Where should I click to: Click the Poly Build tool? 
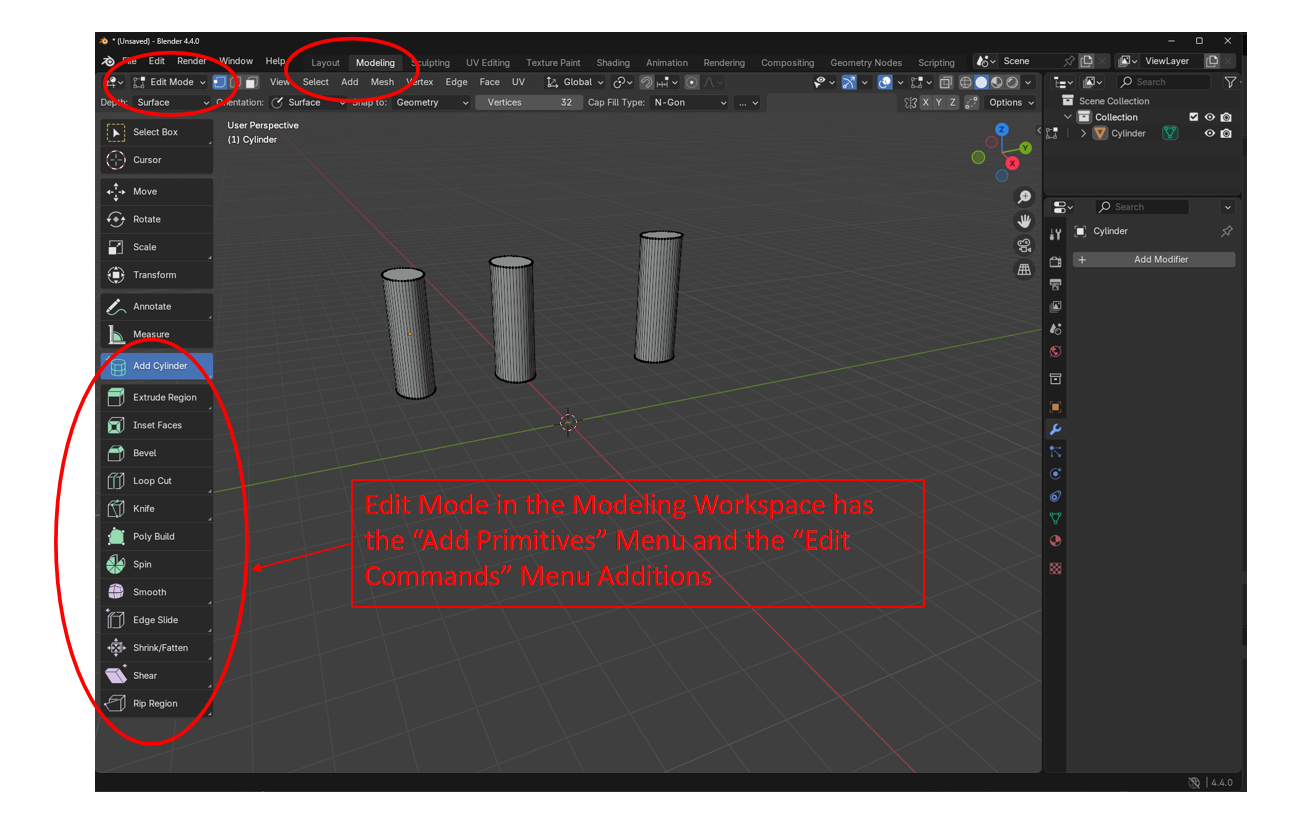[157, 537]
